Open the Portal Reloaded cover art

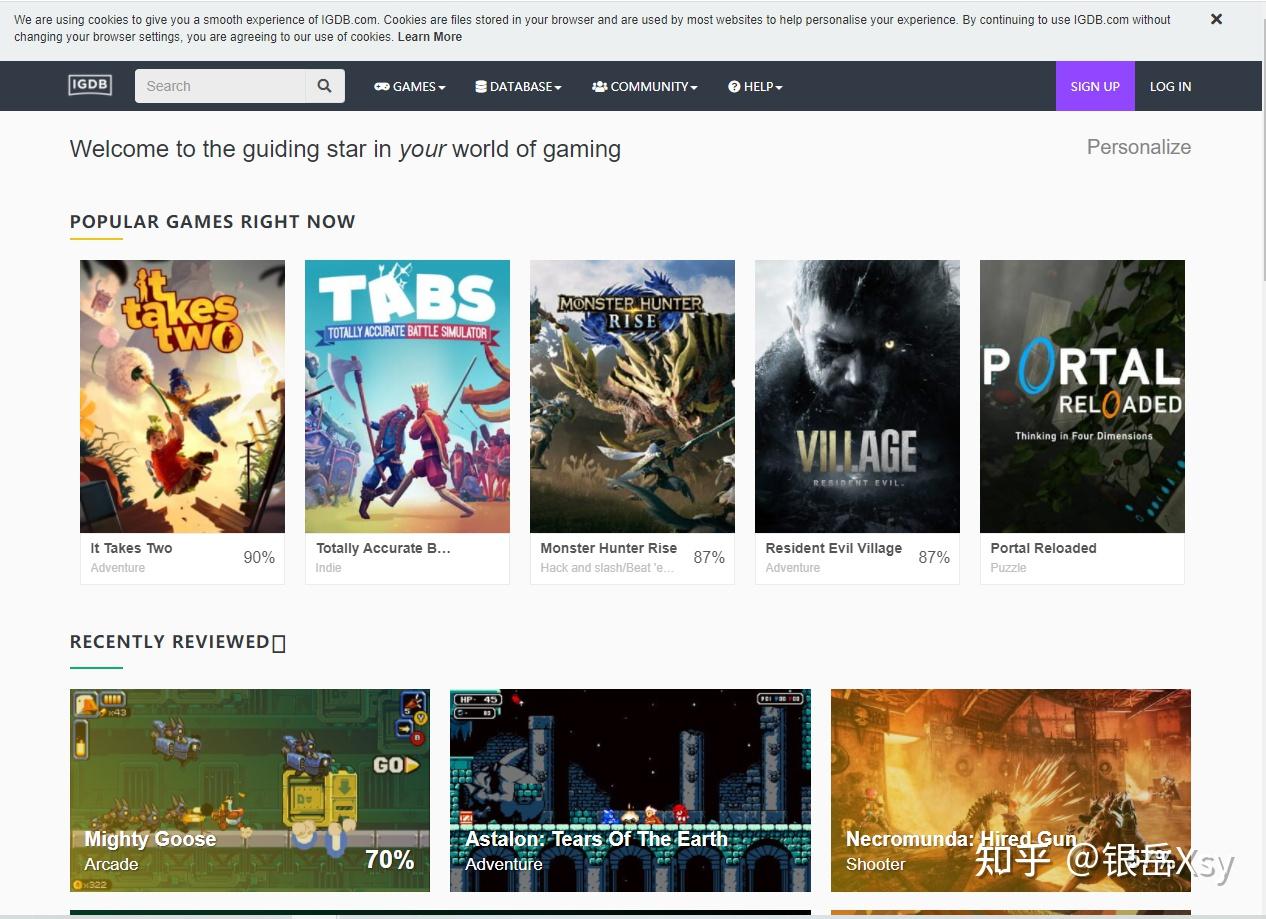point(1082,396)
